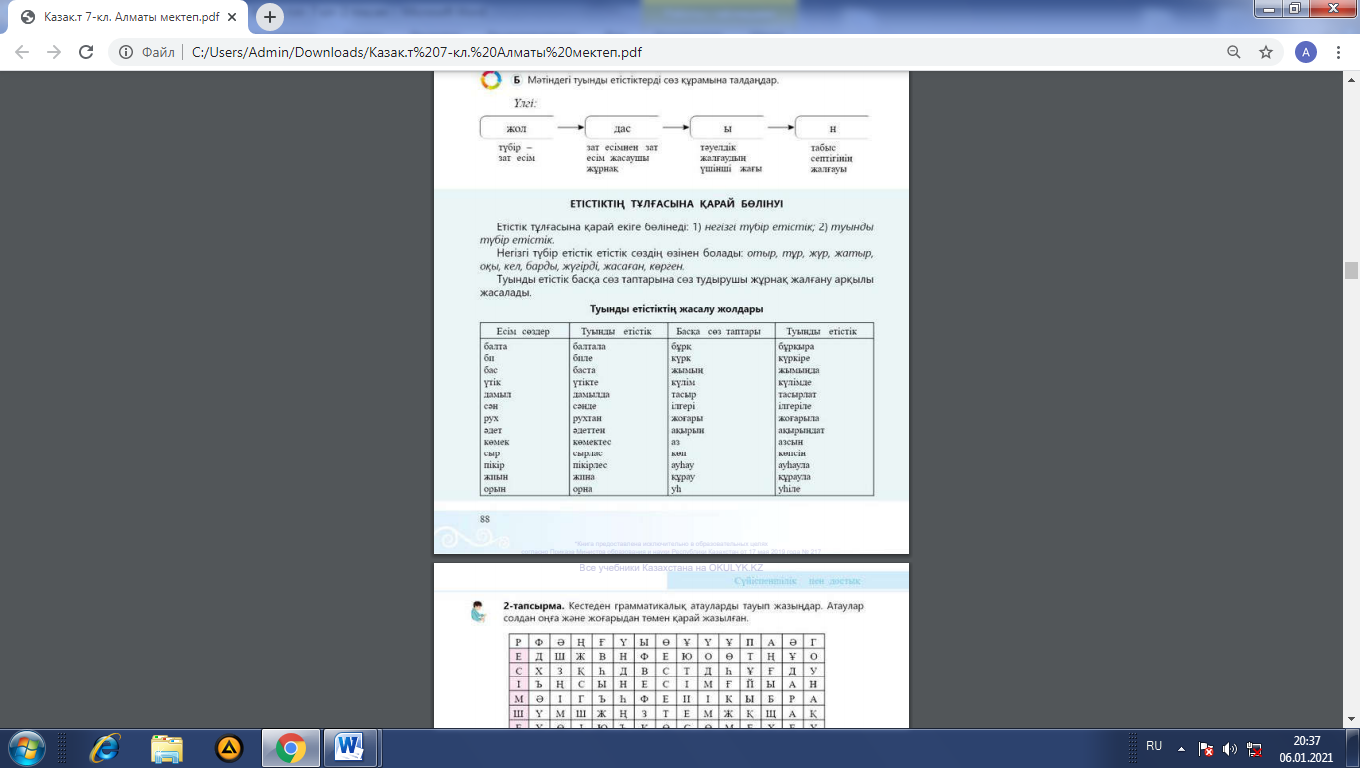Click the word үтікте in the table

click(588, 382)
